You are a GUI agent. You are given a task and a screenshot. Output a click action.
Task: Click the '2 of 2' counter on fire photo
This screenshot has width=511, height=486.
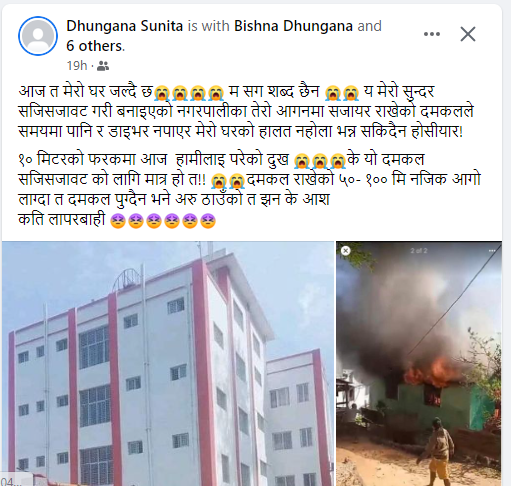419,251
